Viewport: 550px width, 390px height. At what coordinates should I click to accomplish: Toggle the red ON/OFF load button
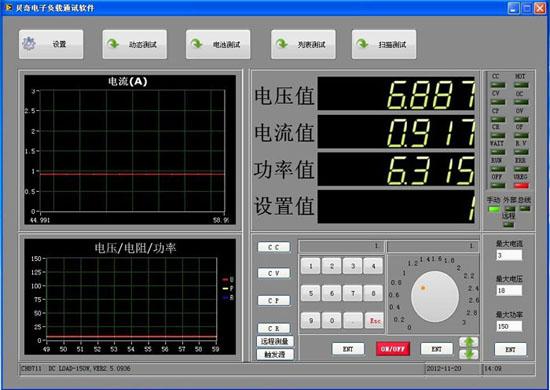click(393, 349)
